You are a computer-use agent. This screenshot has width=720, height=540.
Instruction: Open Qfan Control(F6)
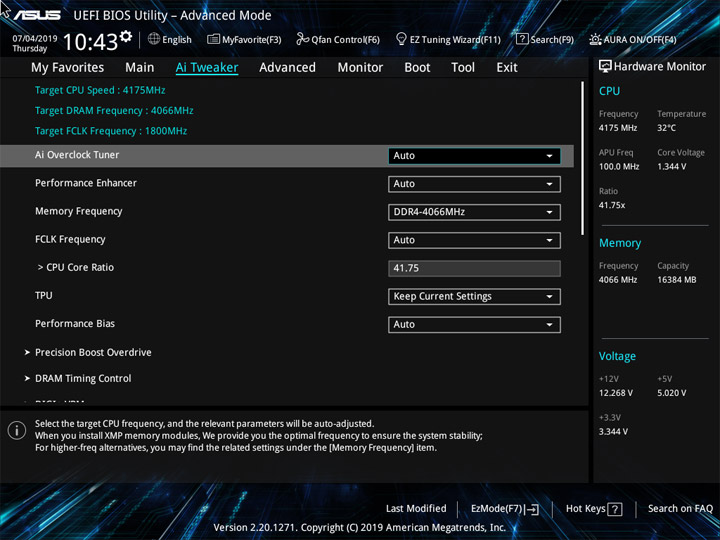[345, 40]
